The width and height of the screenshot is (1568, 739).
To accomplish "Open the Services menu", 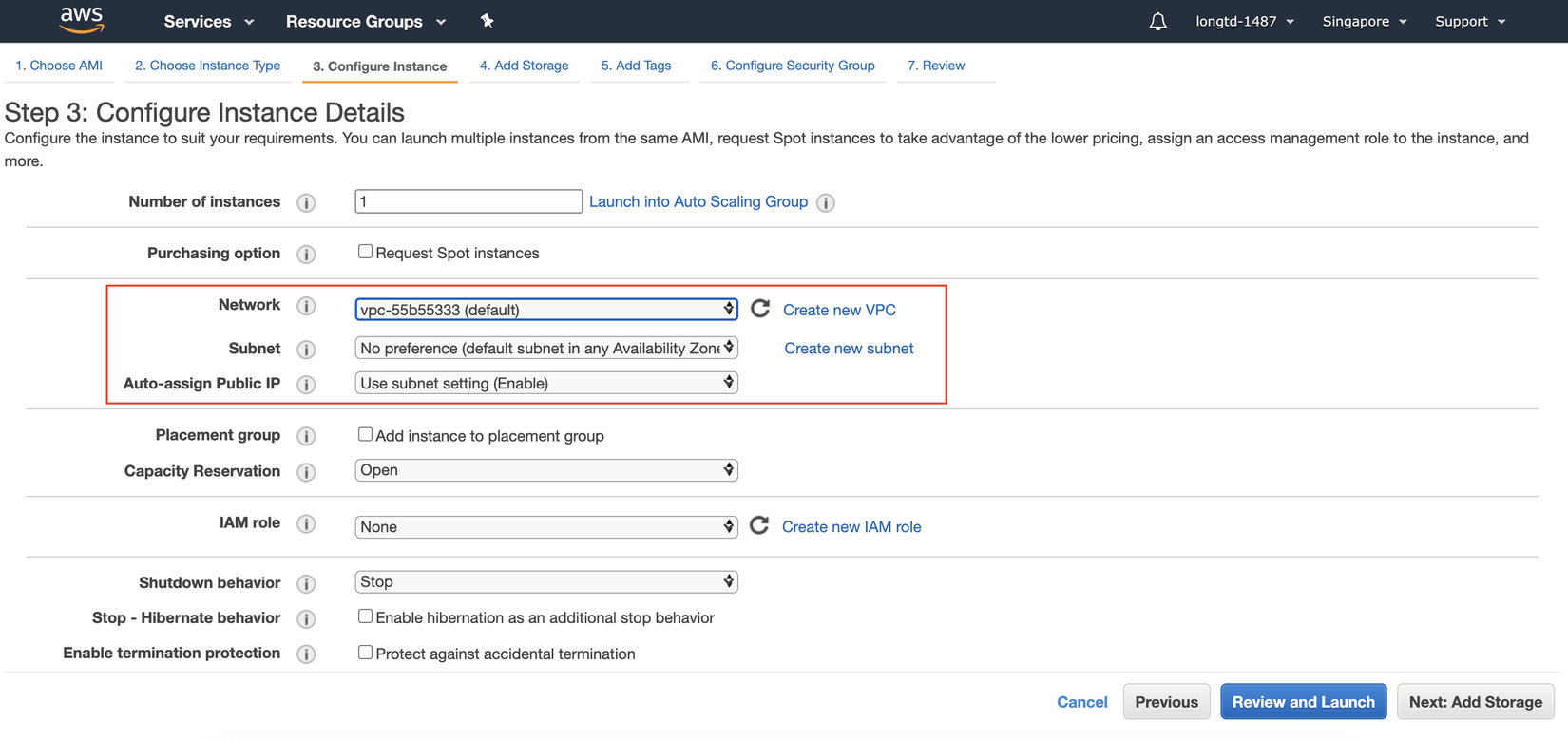I will [x=208, y=21].
